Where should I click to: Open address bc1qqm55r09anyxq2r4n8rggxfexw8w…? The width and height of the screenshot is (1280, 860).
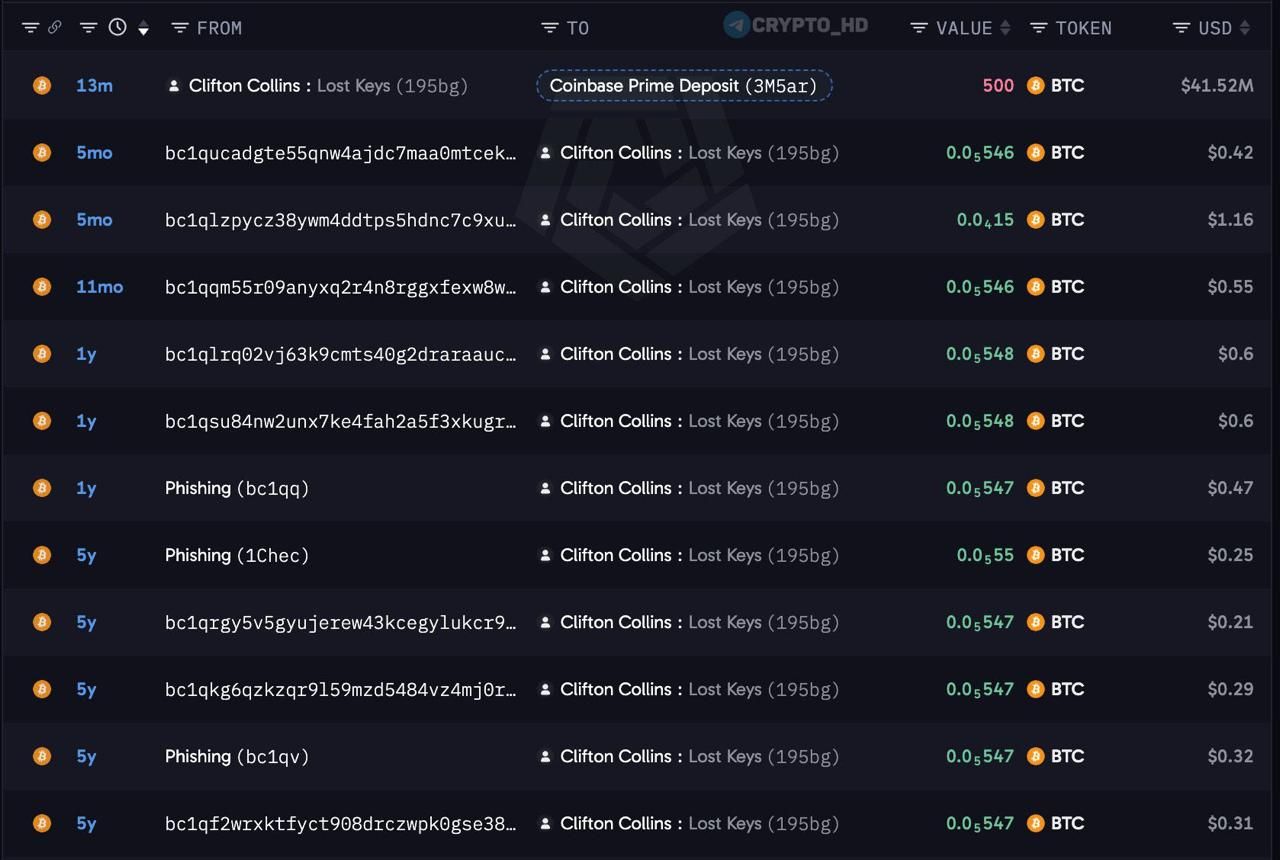coord(341,287)
